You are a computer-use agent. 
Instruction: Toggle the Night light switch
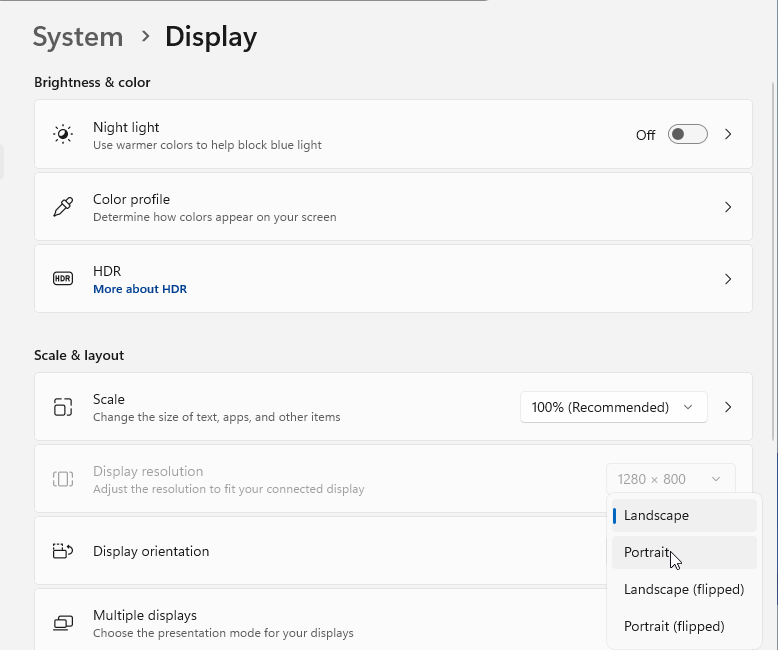(688, 134)
